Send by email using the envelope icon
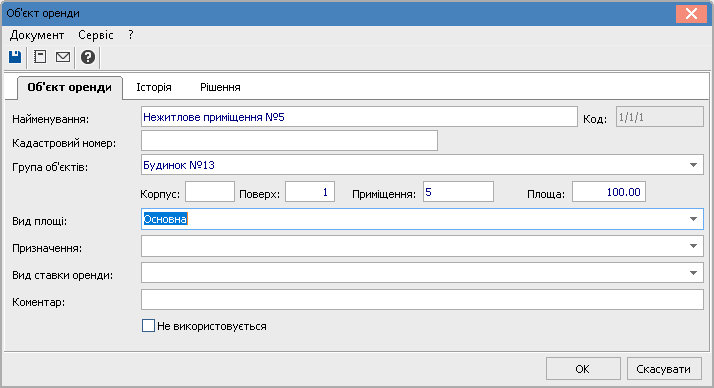This screenshot has width=714, height=388. click(63, 57)
